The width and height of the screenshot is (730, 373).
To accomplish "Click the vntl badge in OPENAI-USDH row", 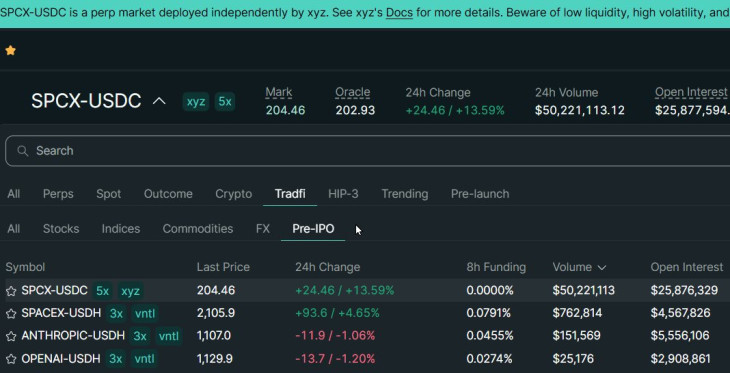I will 144,359.
